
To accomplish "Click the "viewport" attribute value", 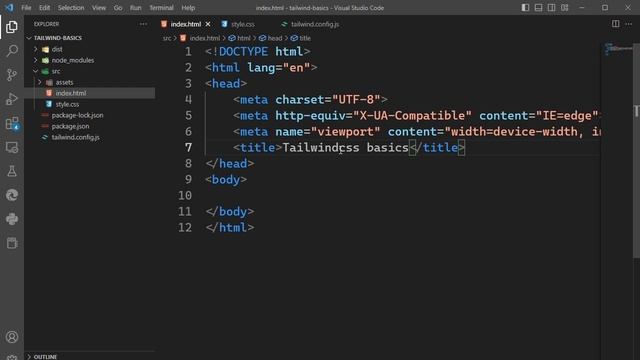I will (345, 132).
